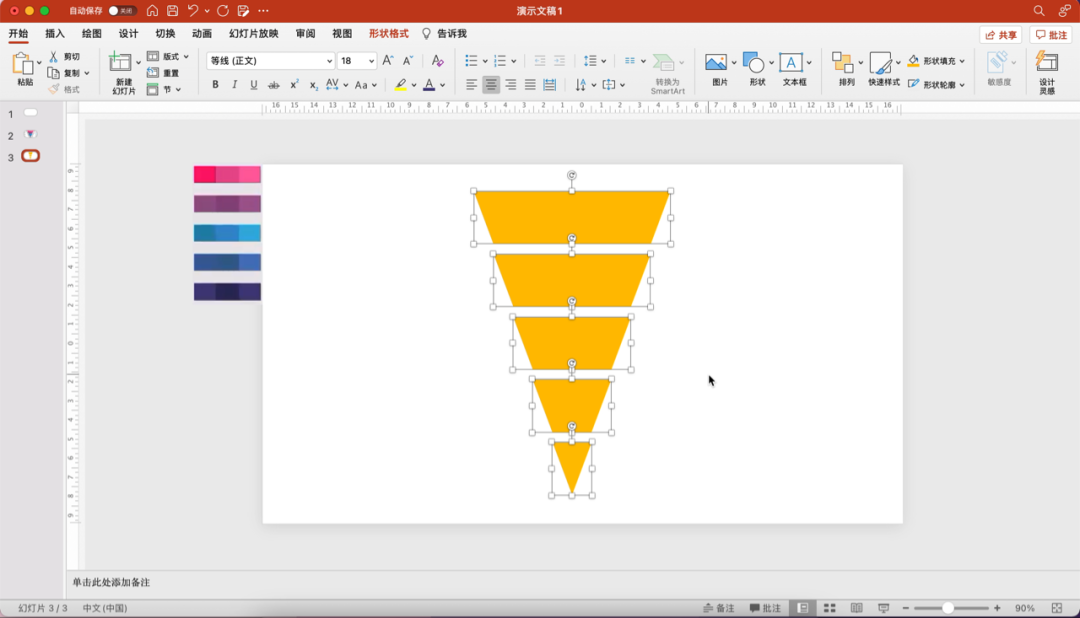The width and height of the screenshot is (1080, 618).
Task: Click the save icon in title bar
Action: [173, 11]
